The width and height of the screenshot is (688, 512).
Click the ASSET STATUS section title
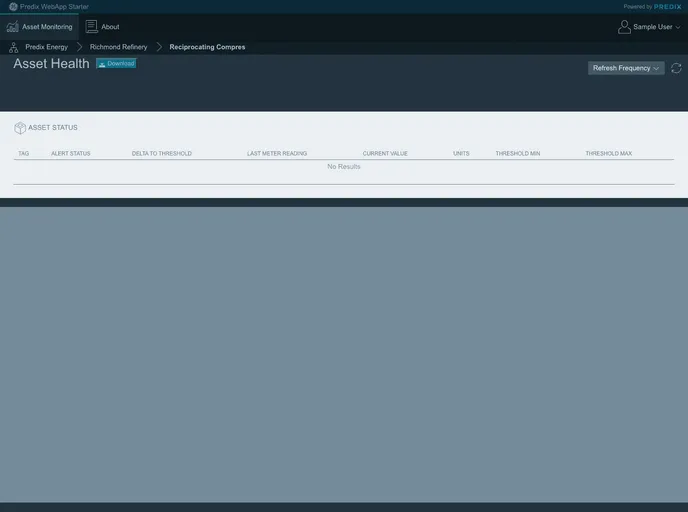(53, 128)
